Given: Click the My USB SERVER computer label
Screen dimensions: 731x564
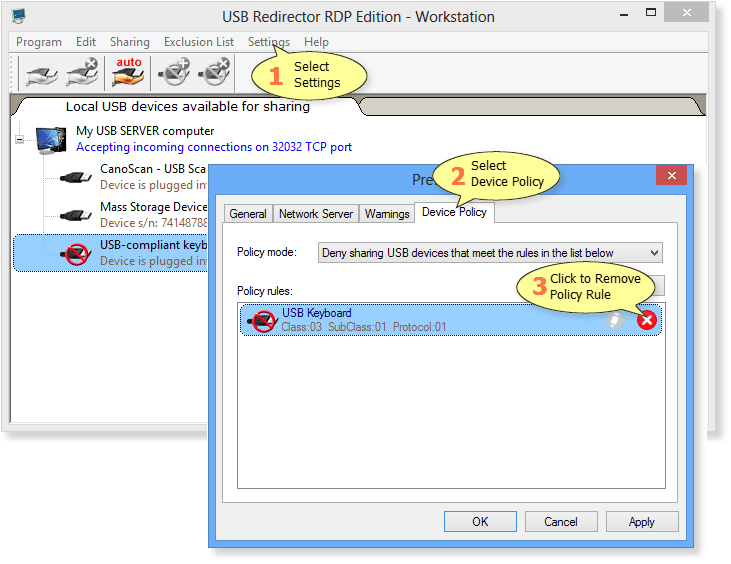Looking at the screenshot, I should (x=145, y=131).
